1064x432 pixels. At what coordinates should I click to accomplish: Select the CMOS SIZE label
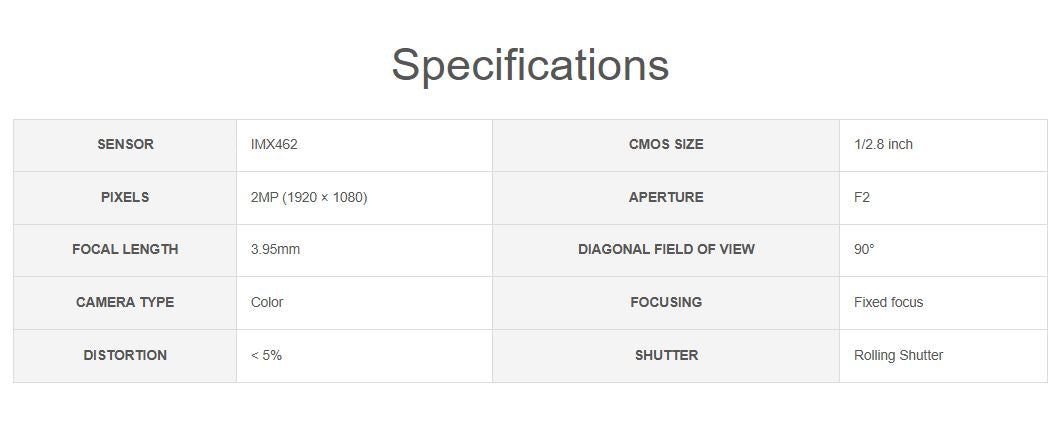(x=666, y=145)
